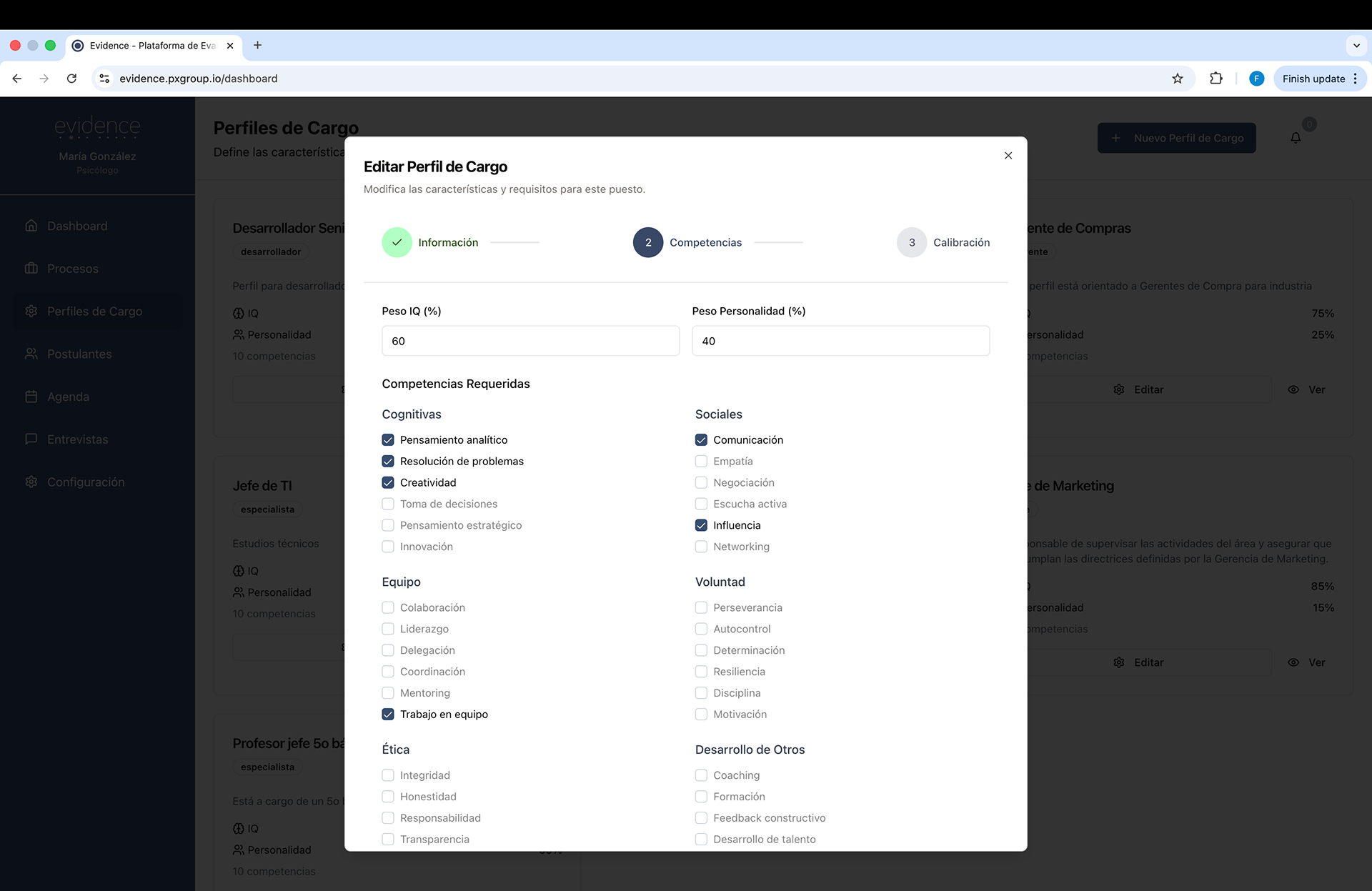Click the Dashboard home icon in sidebar
1372x891 pixels.
[31, 226]
